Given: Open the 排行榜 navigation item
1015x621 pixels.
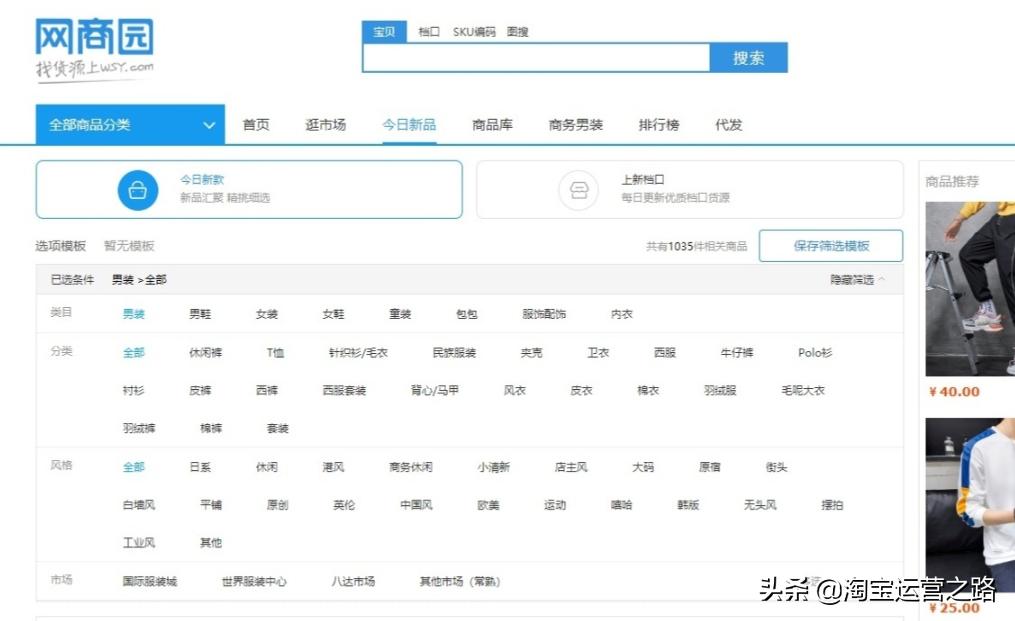Looking at the screenshot, I should pos(657,124).
